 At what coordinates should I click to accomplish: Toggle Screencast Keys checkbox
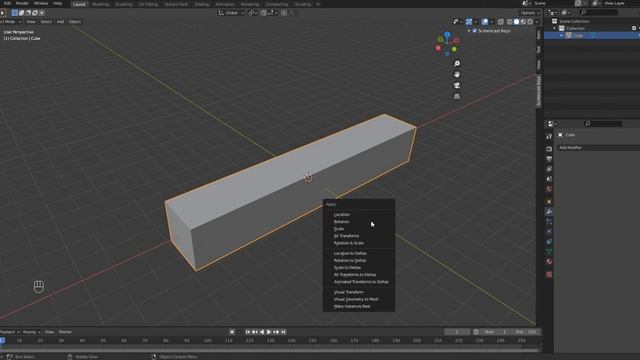tap(474, 31)
